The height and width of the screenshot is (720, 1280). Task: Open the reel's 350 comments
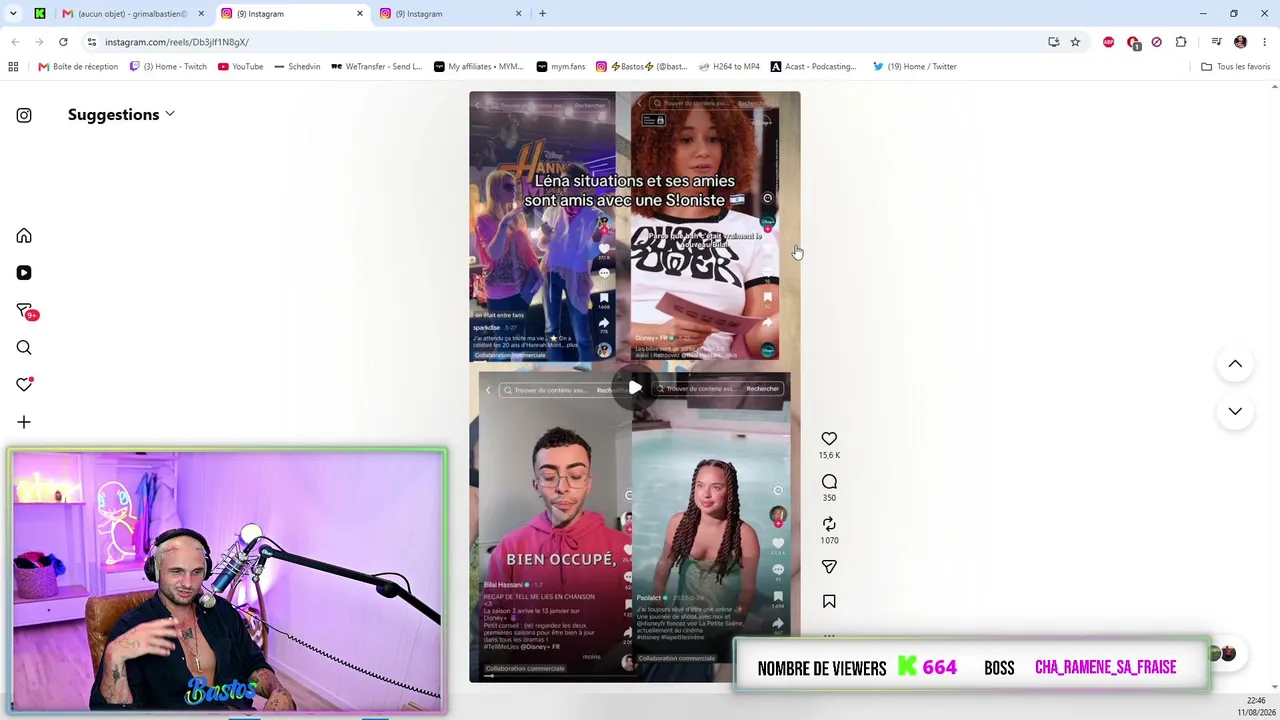click(829, 482)
